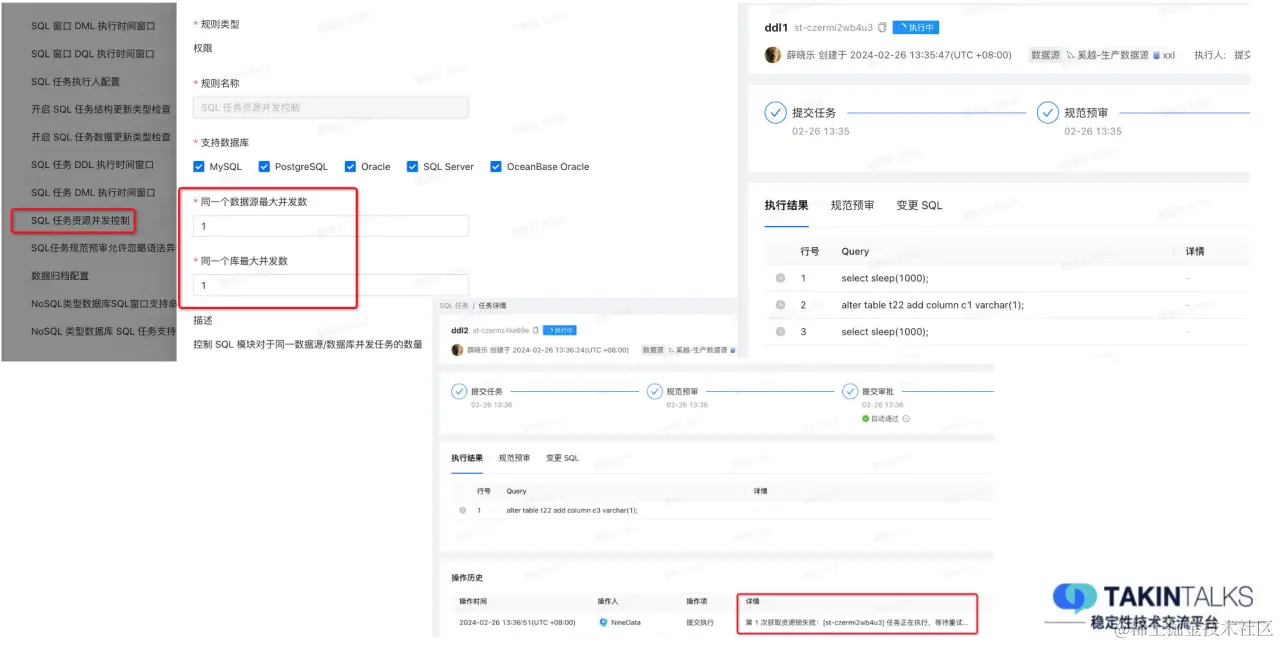Open the 变更 SQL tab in ddl2
The image size is (1280, 645).
point(562,458)
